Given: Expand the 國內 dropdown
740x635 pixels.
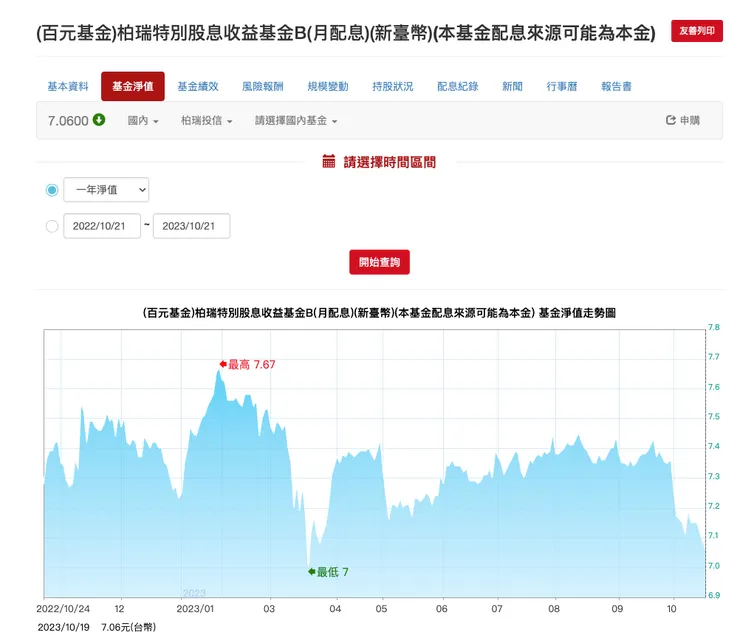Looking at the screenshot, I should pos(143,121).
